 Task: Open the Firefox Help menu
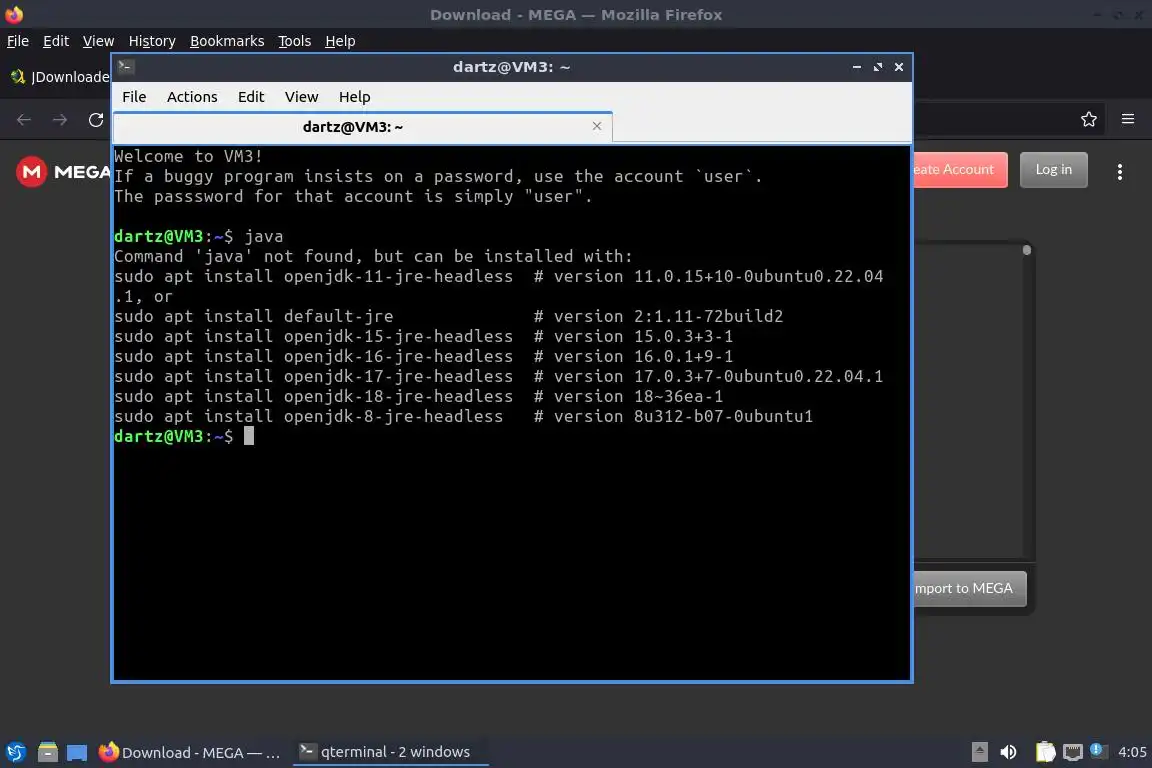click(x=340, y=41)
